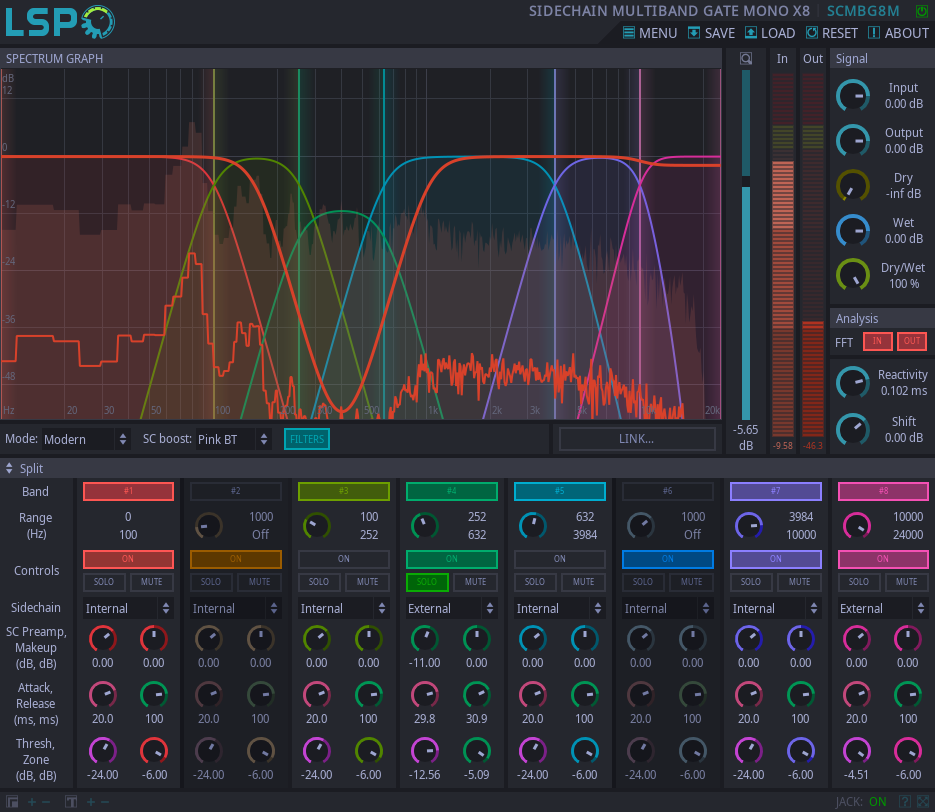Toggle band #2 ON switch
Viewport: 935px width, 812px height.
236,559
